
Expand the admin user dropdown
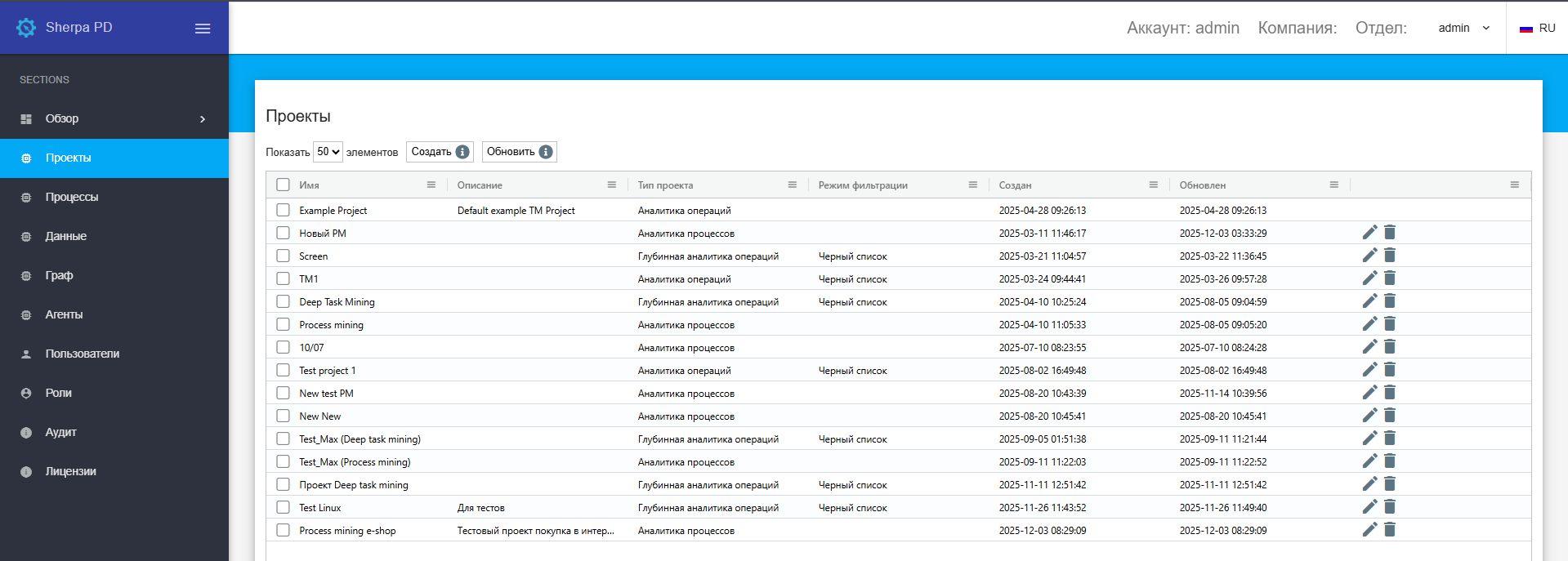click(1463, 28)
